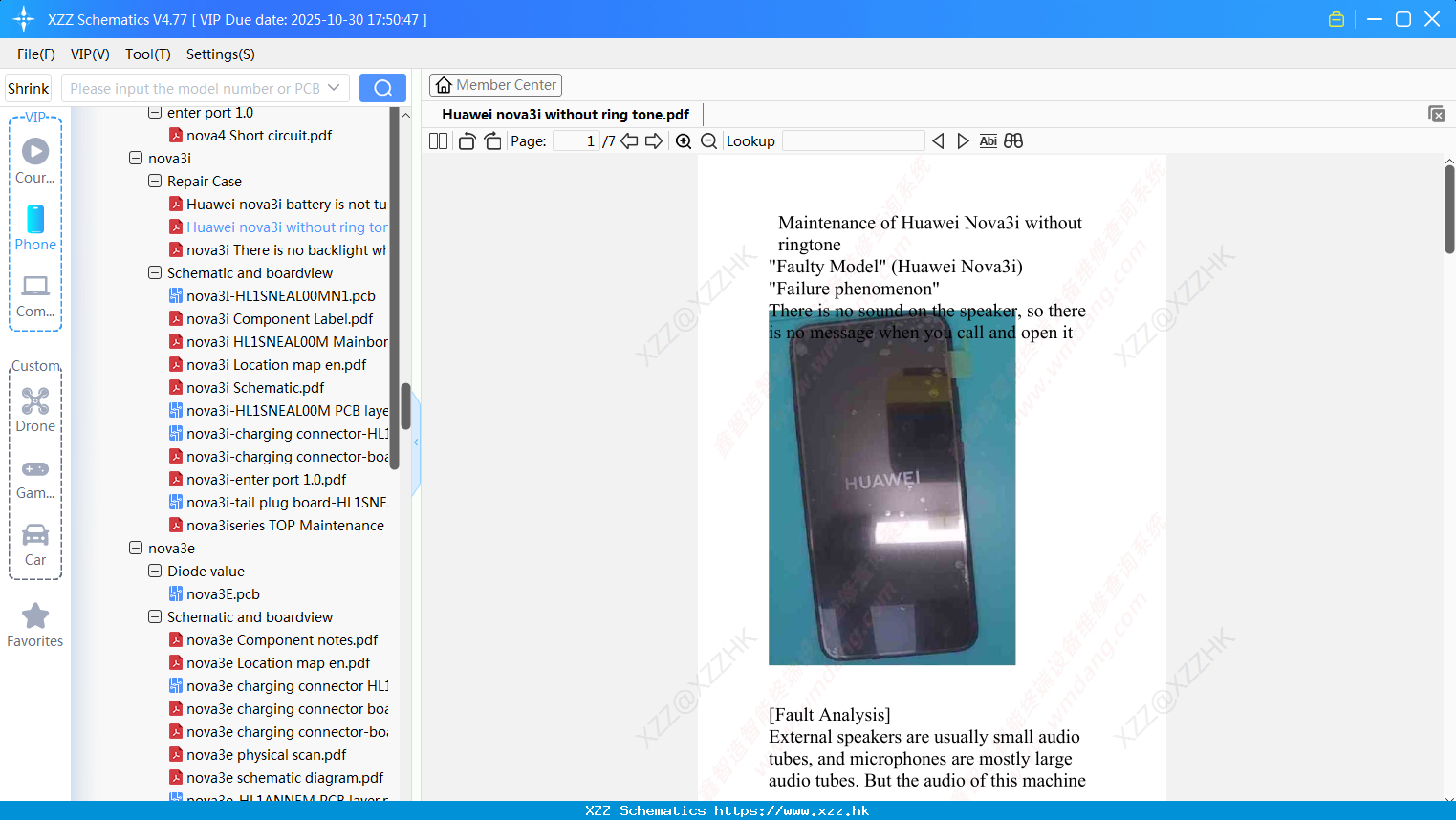Find next lookup result triangle
The image size is (1456, 820).
pos(963,140)
